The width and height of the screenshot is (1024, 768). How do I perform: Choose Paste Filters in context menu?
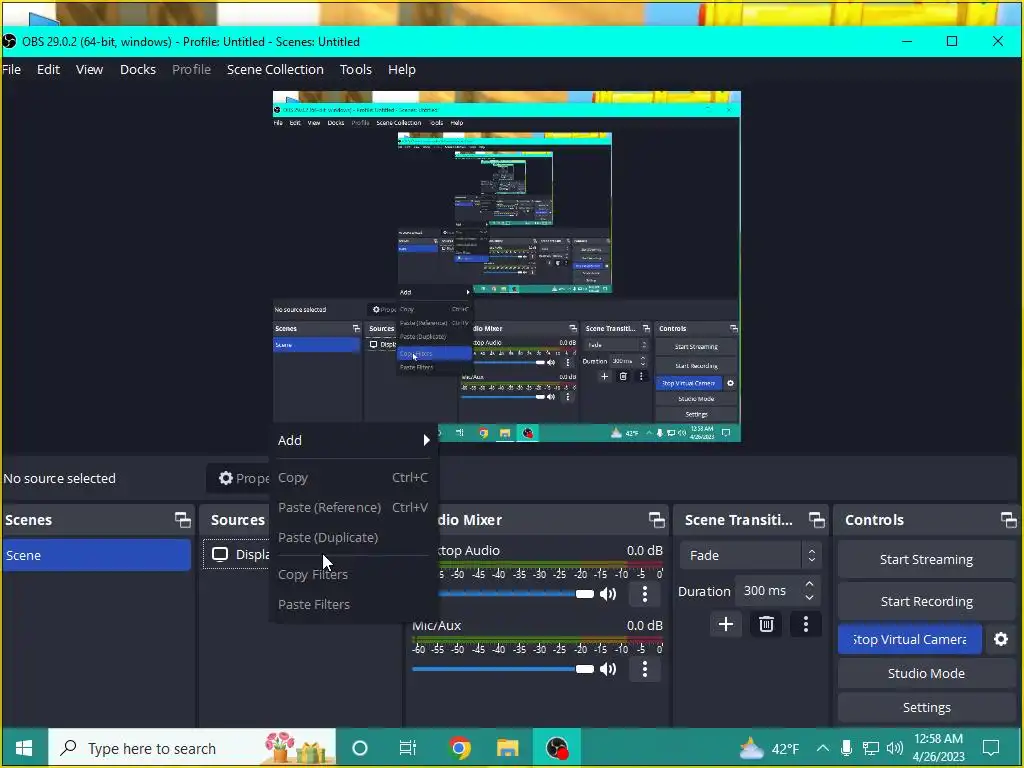click(353, 605)
